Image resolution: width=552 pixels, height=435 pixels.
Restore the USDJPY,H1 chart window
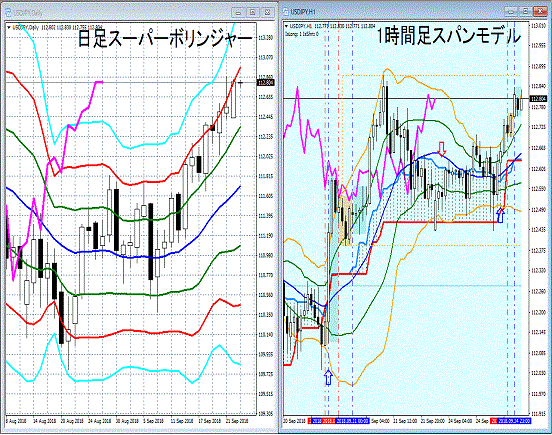click(x=525, y=12)
